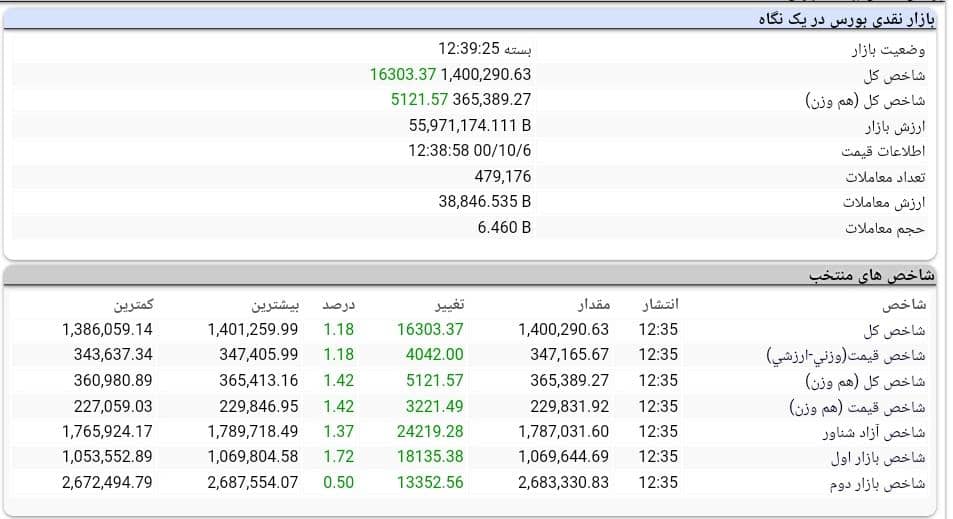953x519 pixels.
Task: Click the 'وضعیت بازار' label
Action: pos(888,50)
